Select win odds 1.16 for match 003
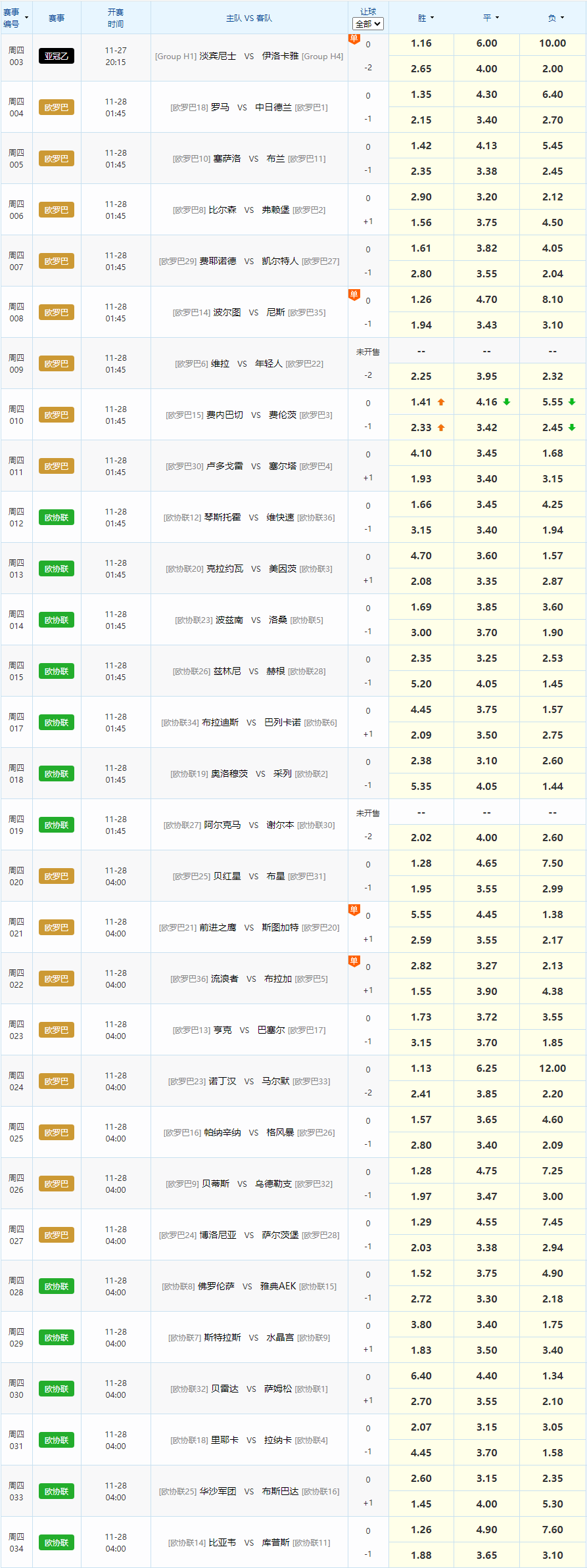The height and width of the screenshot is (1568, 587). point(421,43)
